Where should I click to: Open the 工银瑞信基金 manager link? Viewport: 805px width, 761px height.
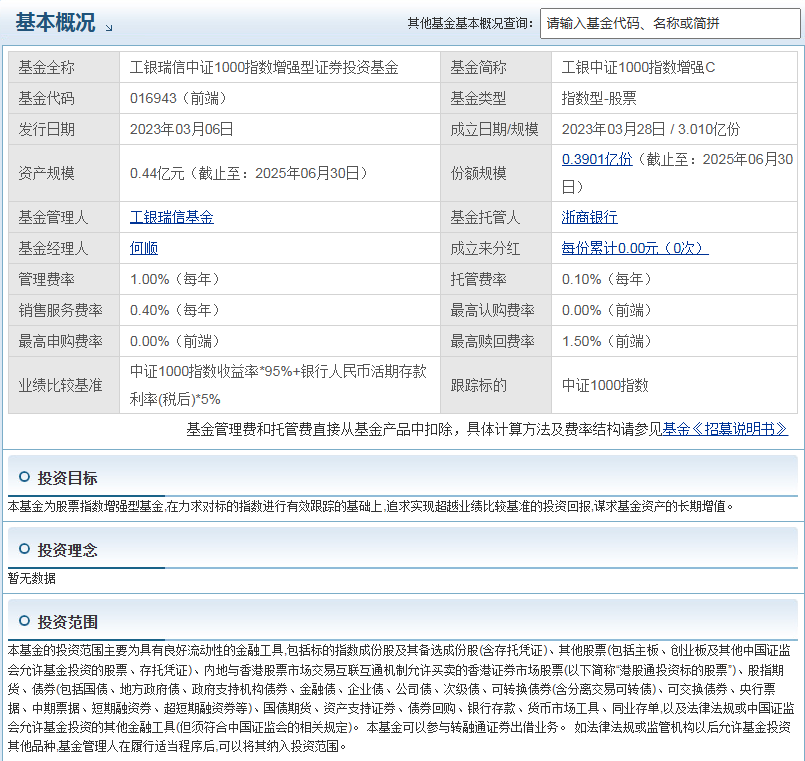pyautogui.click(x=171, y=217)
